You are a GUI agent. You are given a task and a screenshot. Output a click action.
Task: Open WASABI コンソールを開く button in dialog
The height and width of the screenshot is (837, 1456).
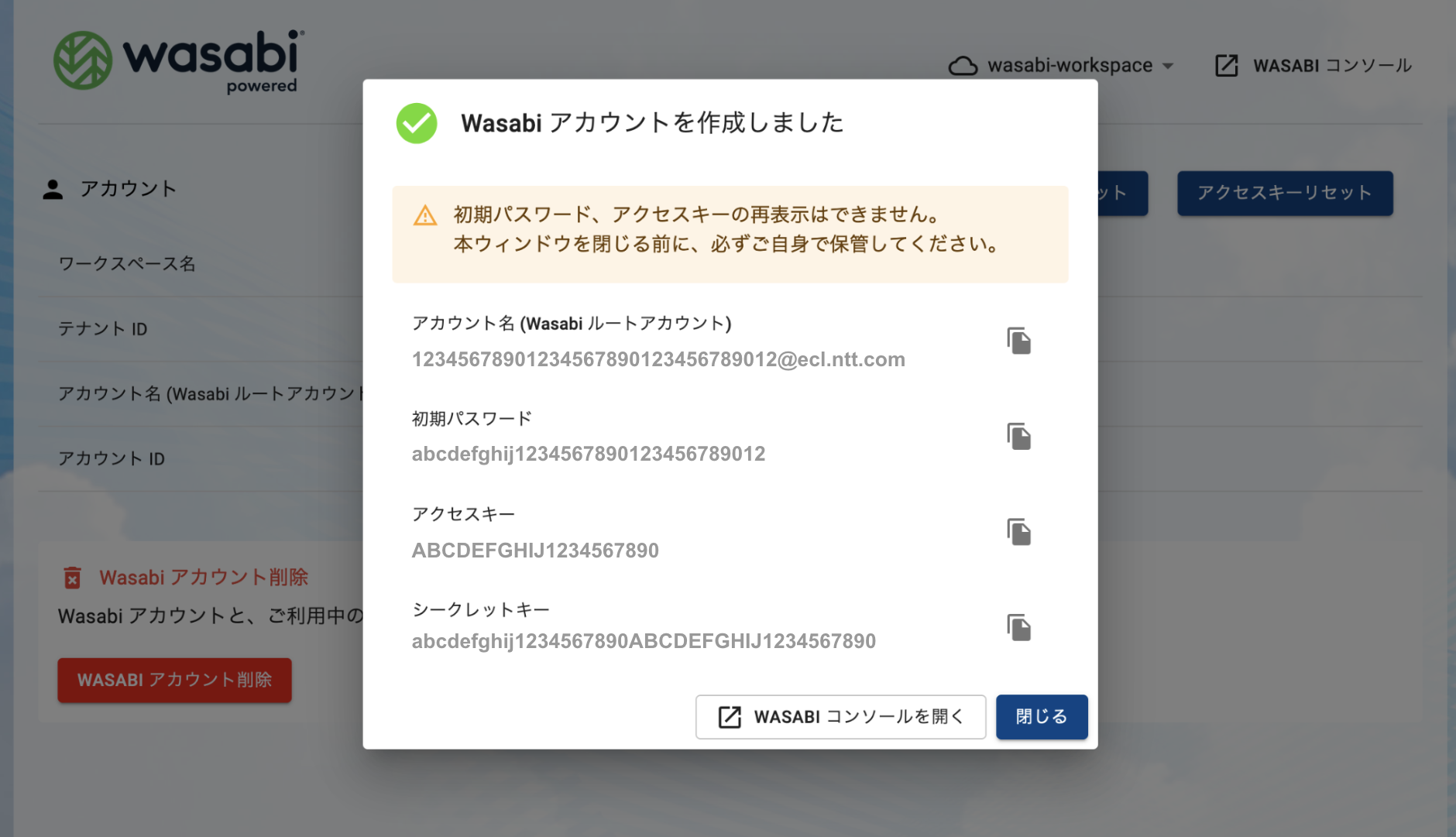tap(840, 717)
